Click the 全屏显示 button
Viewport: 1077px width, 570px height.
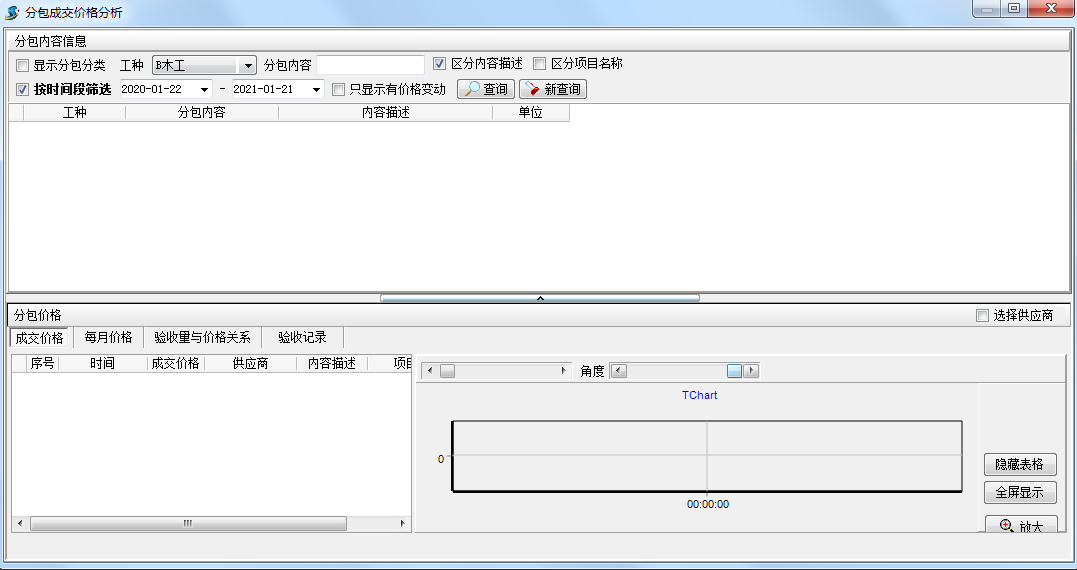tap(1019, 493)
